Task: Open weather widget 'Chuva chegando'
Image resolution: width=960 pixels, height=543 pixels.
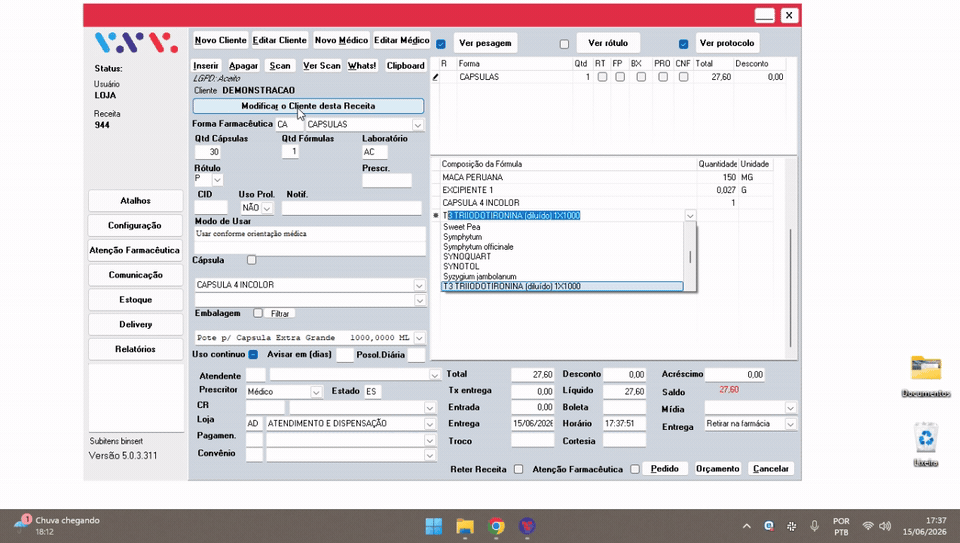Action: point(56,526)
